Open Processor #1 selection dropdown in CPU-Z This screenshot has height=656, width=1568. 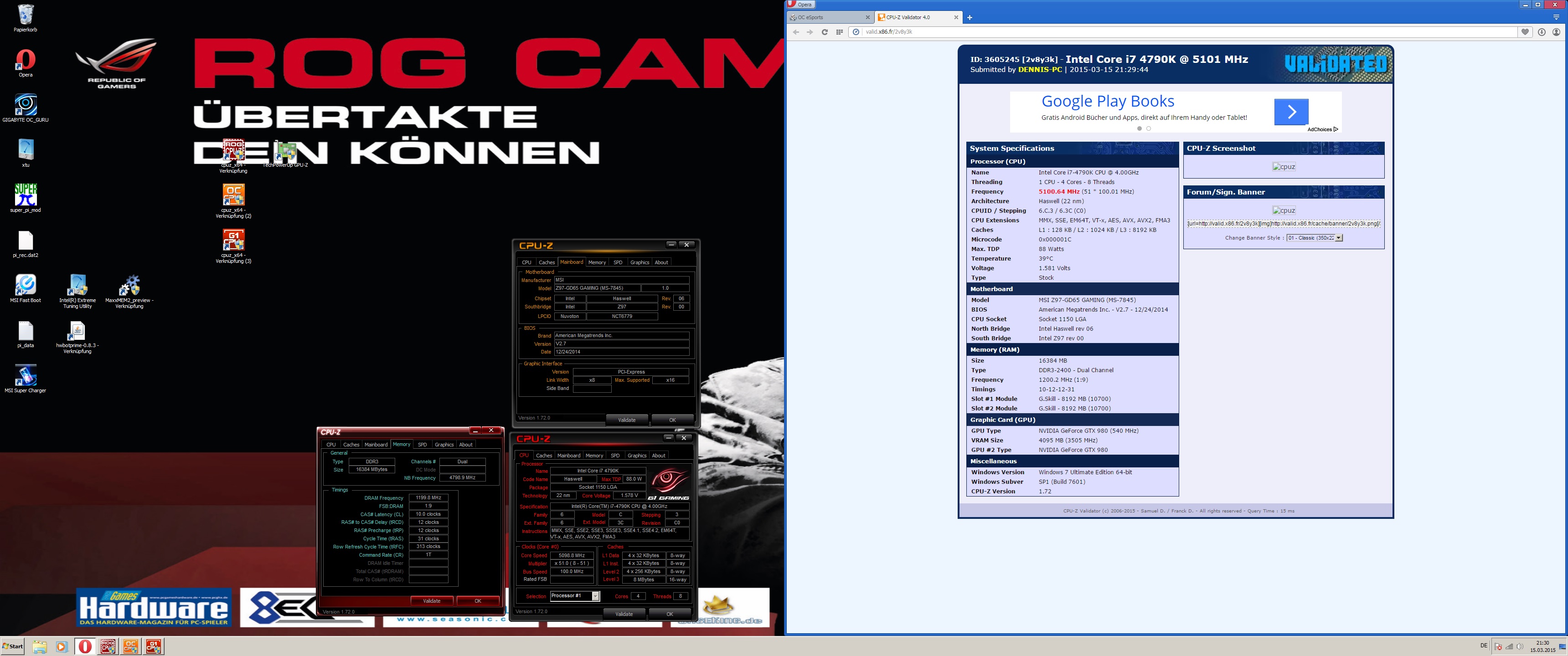click(x=575, y=596)
